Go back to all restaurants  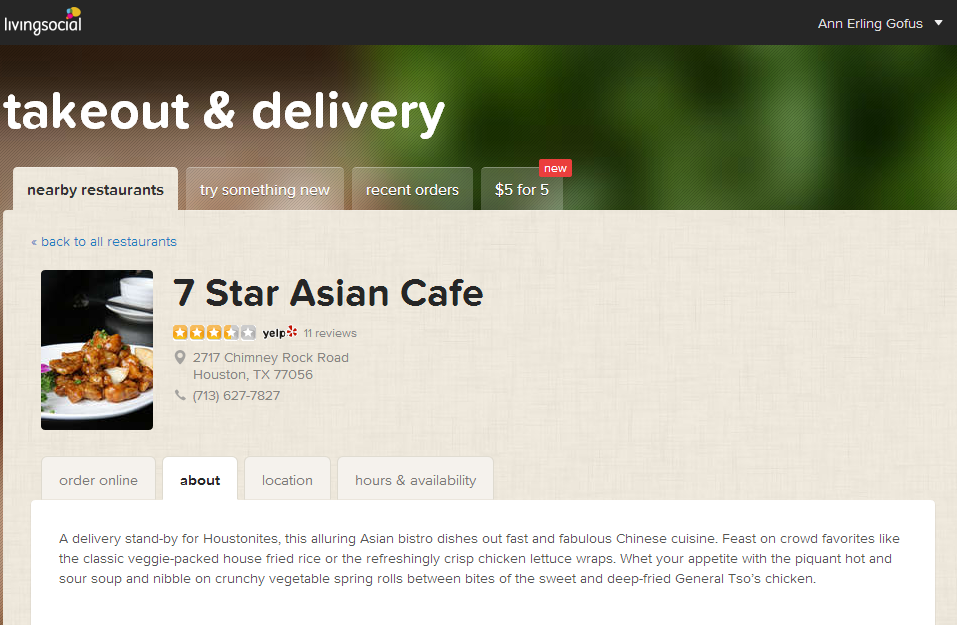[x=104, y=242]
